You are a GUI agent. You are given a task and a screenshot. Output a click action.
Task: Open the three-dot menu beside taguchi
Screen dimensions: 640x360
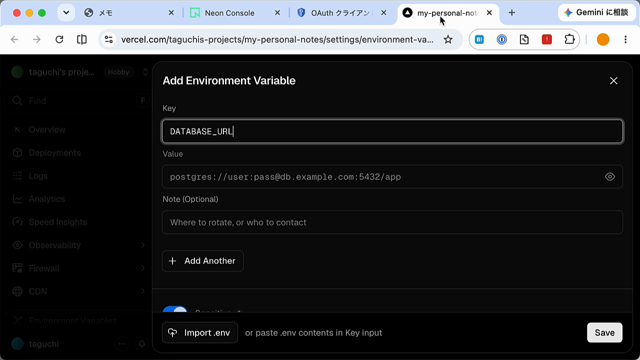(122, 344)
